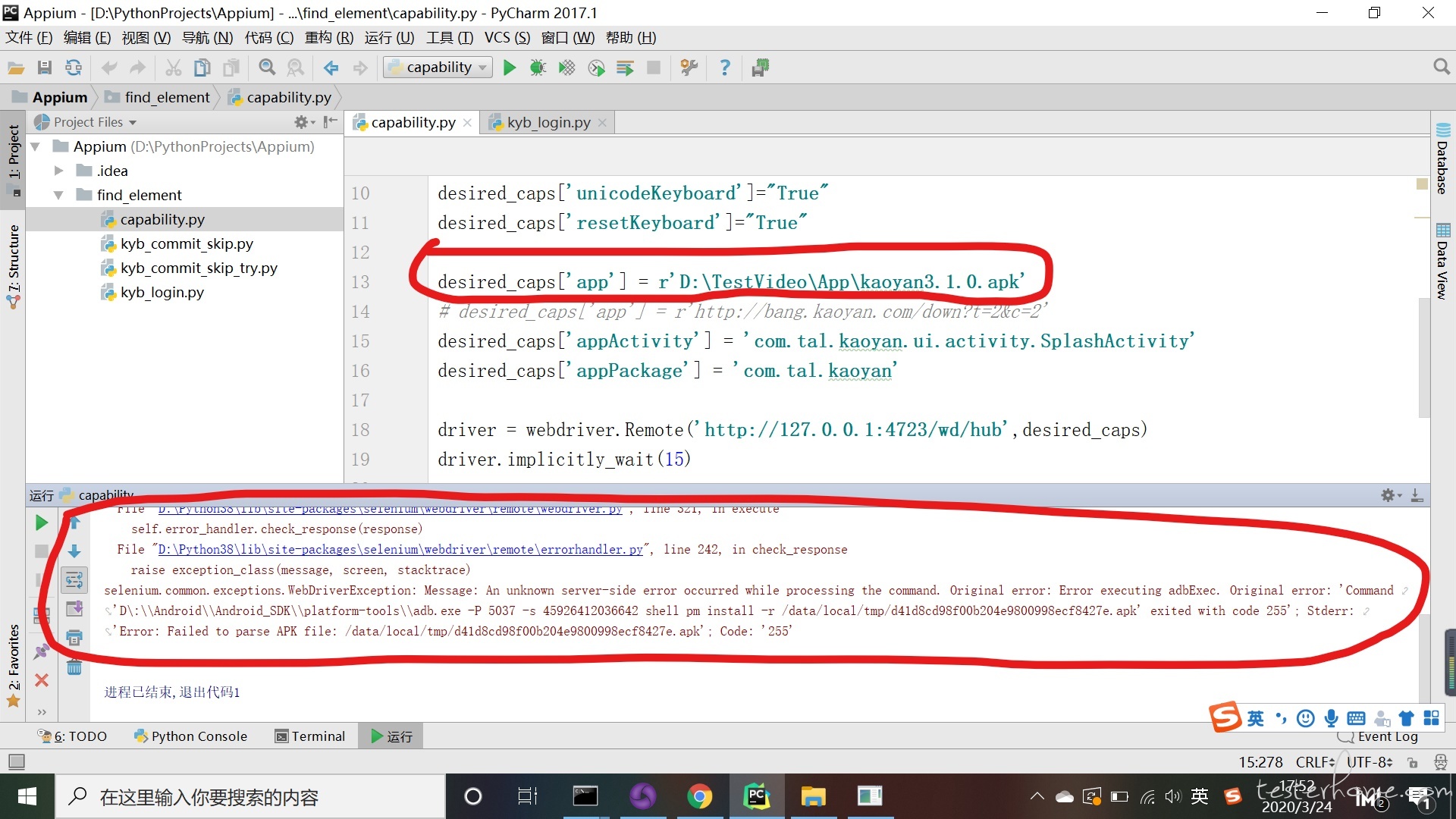Viewport: 1456px width, 819px height.
Task: Open File Explorer from the taskbar
Action: pos(813,796)
